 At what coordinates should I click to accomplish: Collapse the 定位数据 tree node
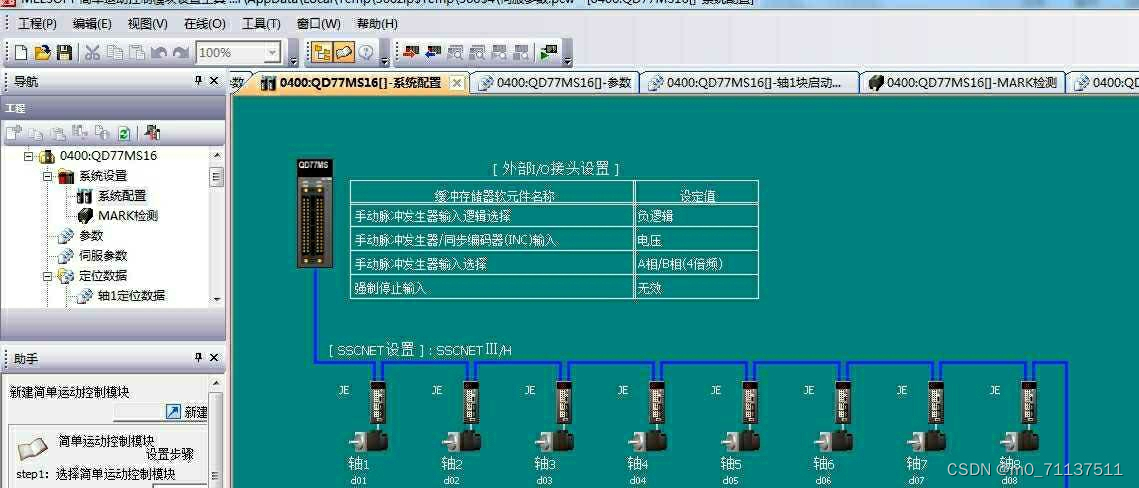coord(47,276)
